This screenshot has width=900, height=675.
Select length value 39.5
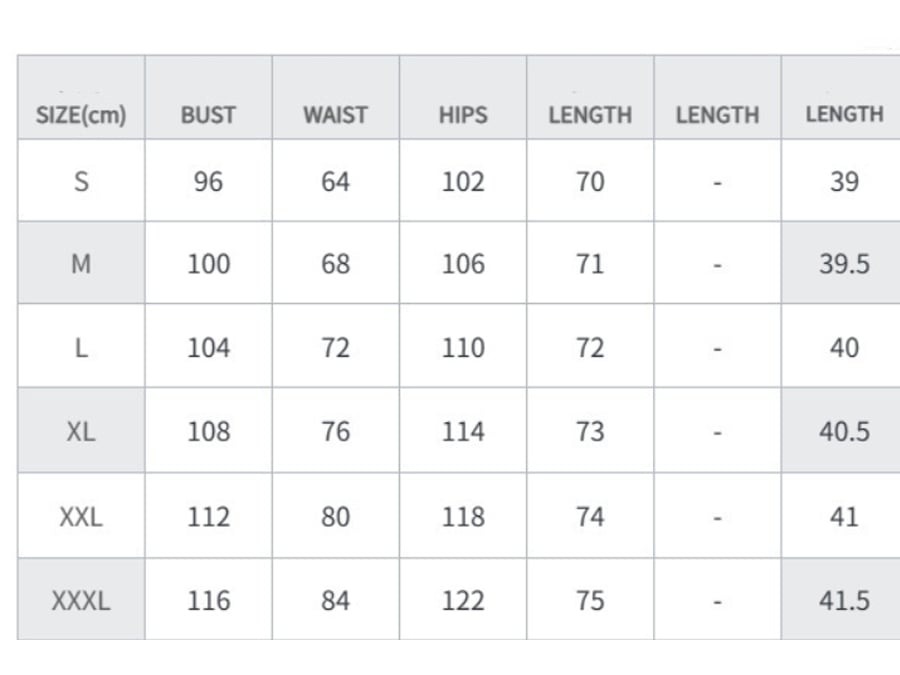pos(844,264)
